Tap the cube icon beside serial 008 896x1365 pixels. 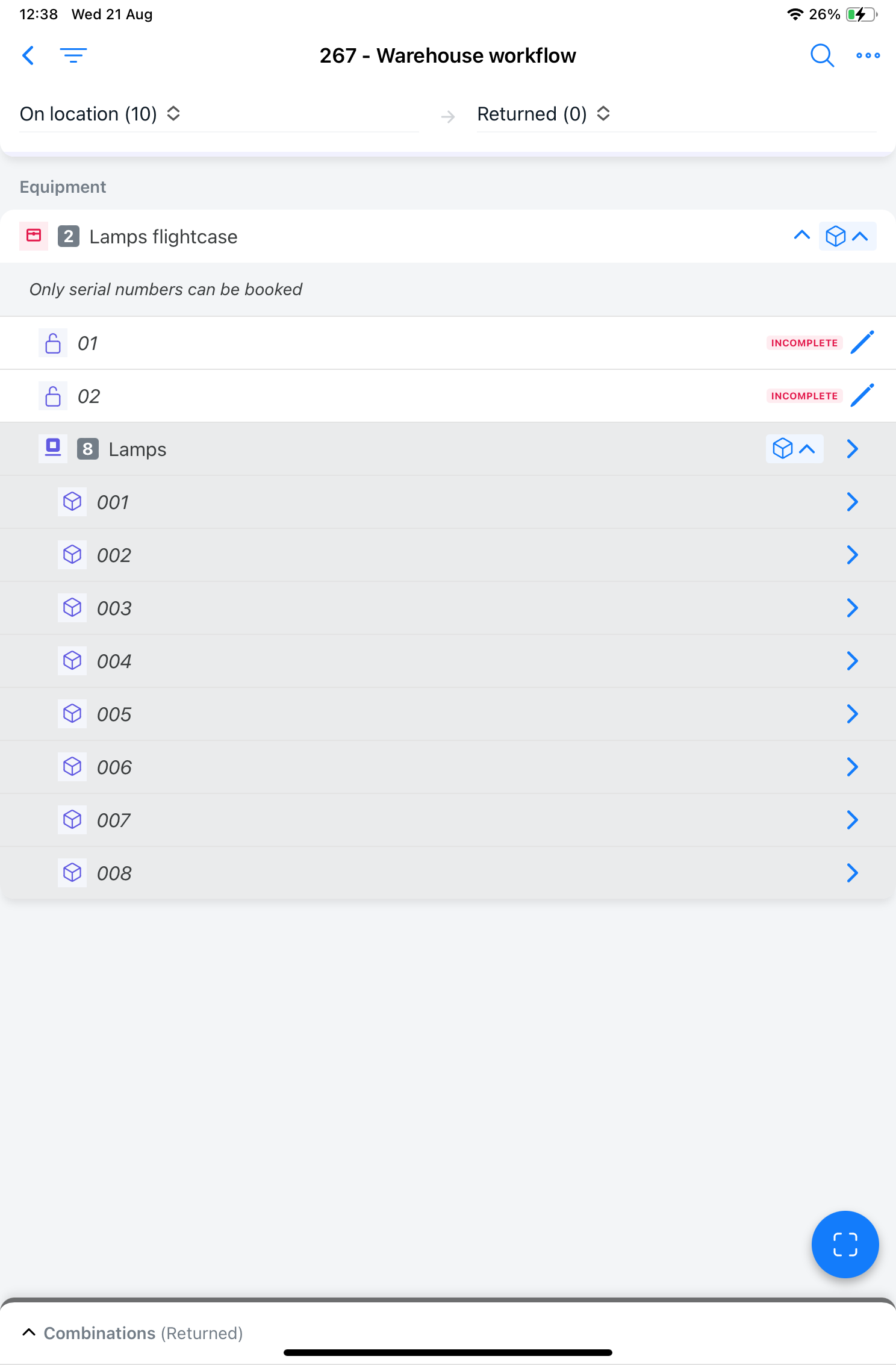72,873
